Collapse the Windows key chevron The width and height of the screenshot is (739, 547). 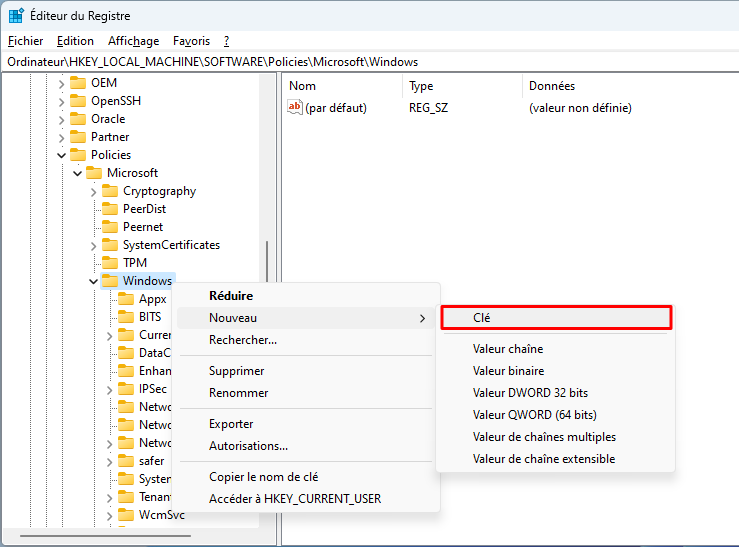[x=93, y=281]
